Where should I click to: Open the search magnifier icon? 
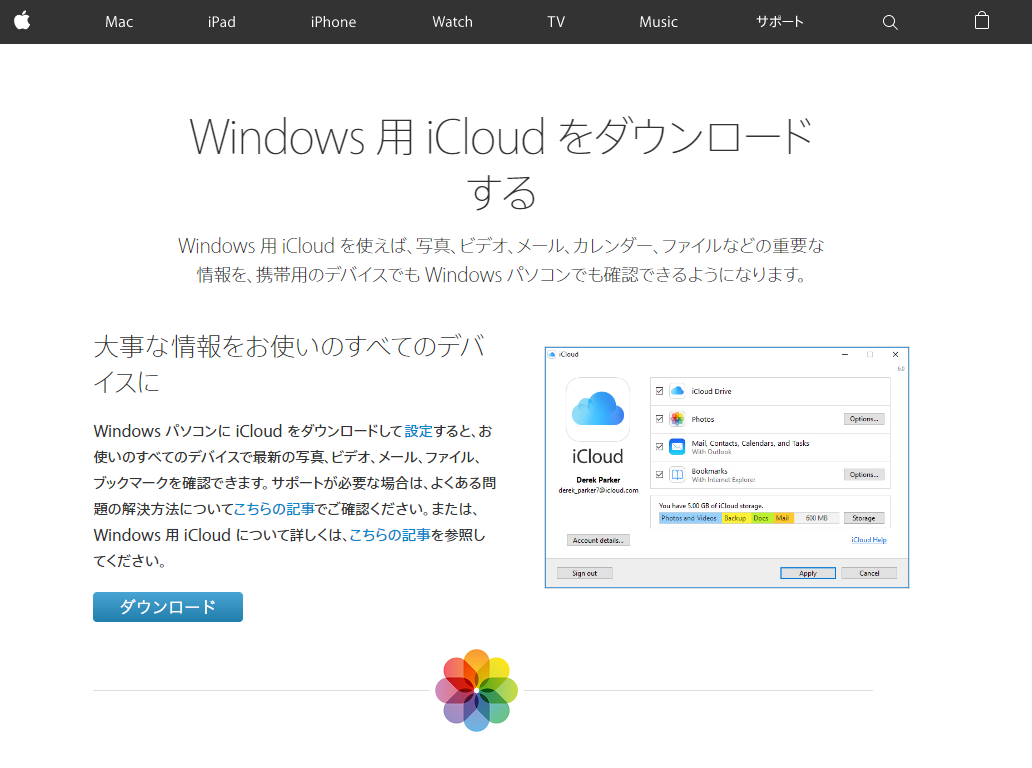(890, 22)
